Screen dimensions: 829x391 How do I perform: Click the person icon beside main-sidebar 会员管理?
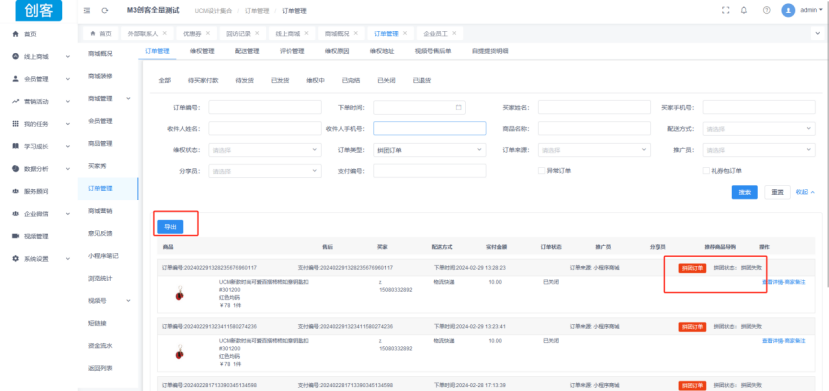15,79
